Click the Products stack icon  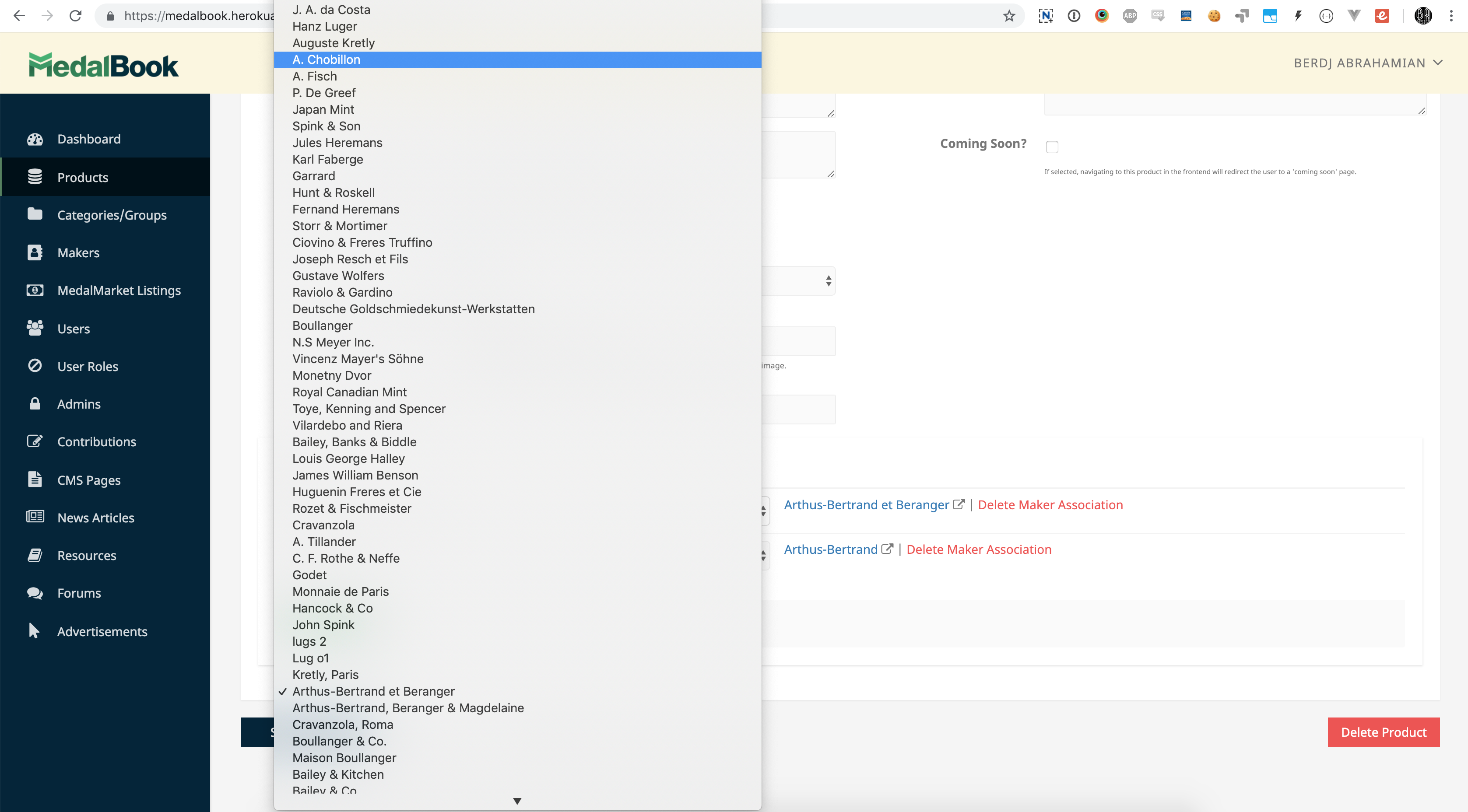coord(35,177)
